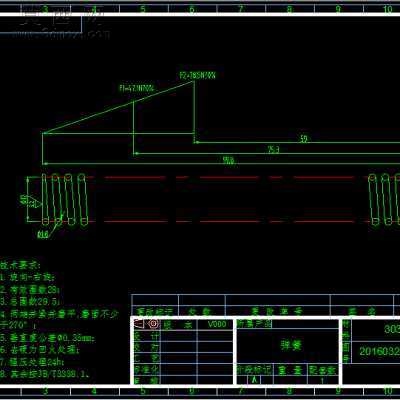Image resolution: width=400 pixels, height=400 pixels.
Task: Click the 标准化 row label in title block
Action: (147, 369)
